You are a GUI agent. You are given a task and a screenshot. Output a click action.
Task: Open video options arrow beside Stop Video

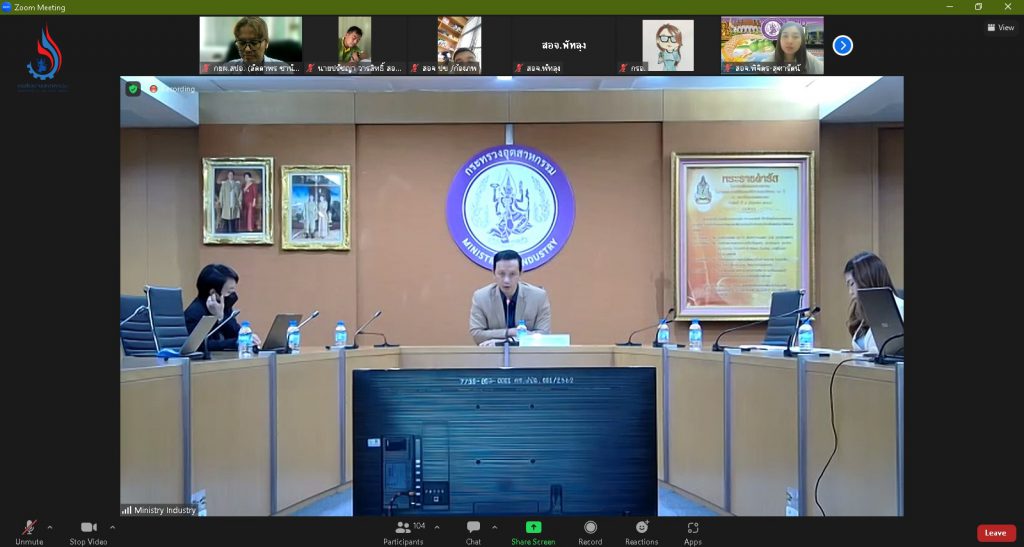[x=112, y=527]
